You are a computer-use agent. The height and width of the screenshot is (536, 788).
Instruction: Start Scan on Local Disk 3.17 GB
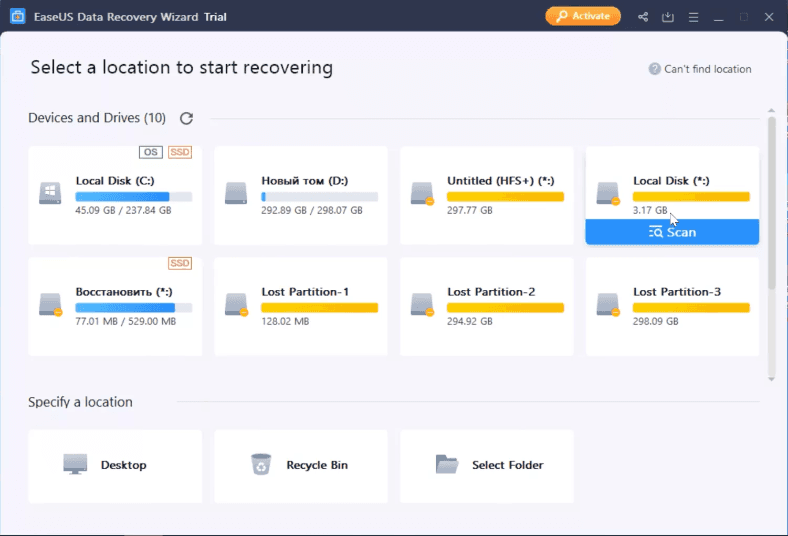pos(672,232)
